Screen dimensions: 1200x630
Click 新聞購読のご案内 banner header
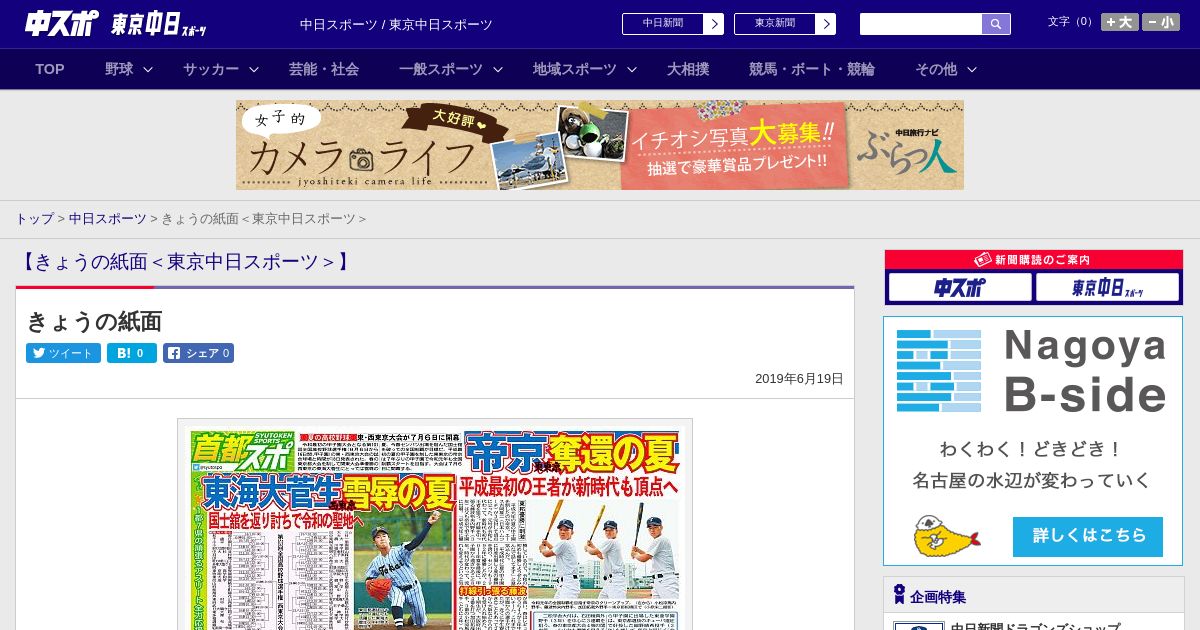coord(1034,260)
